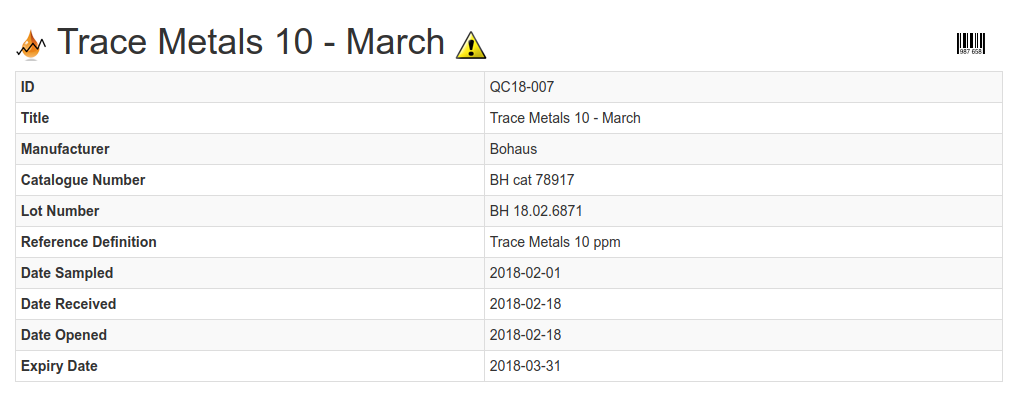Click the Reference Definition row label
The height and width of the screenshot is (402, 1032).
pyautogui.click(x=89, y=242)
